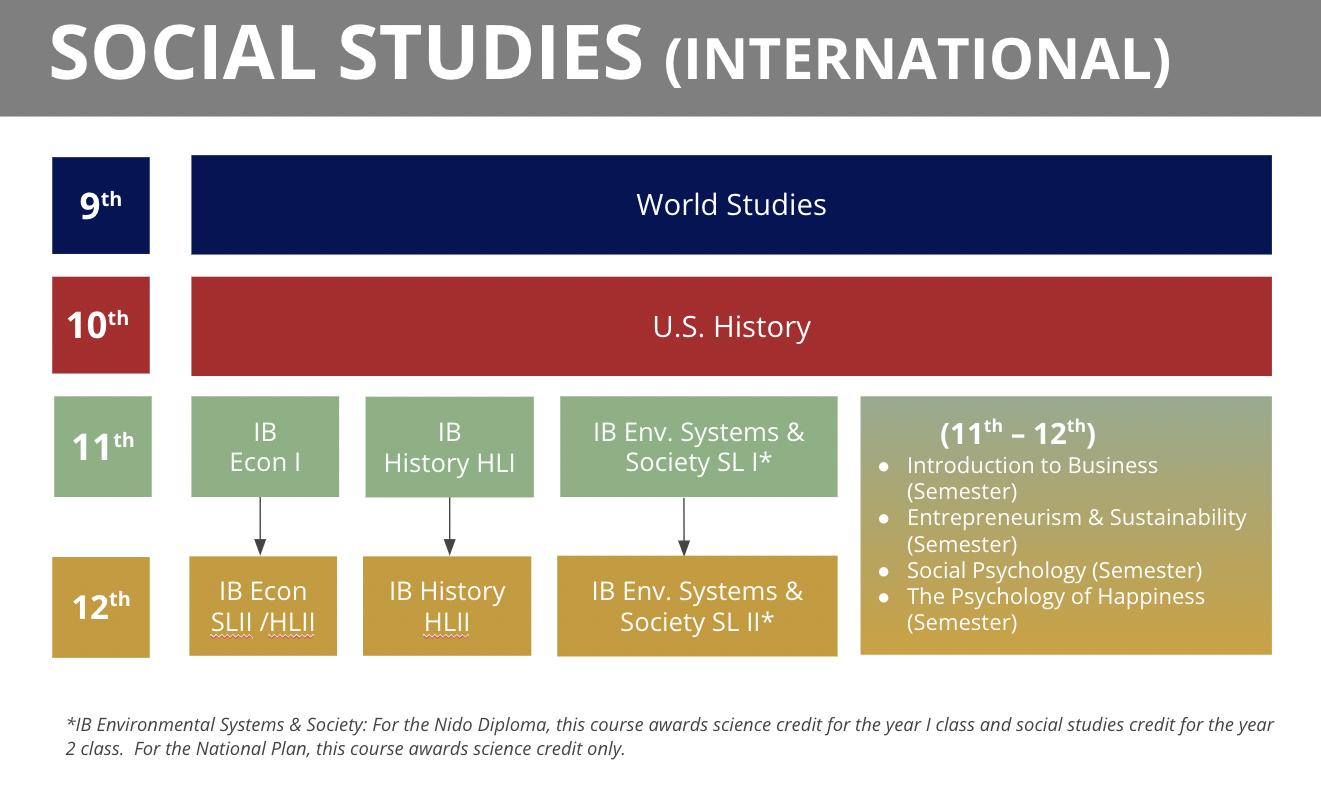1321x786 pixels.
Task: Select the IB Econ I box
Action: [x=265, y=447]
